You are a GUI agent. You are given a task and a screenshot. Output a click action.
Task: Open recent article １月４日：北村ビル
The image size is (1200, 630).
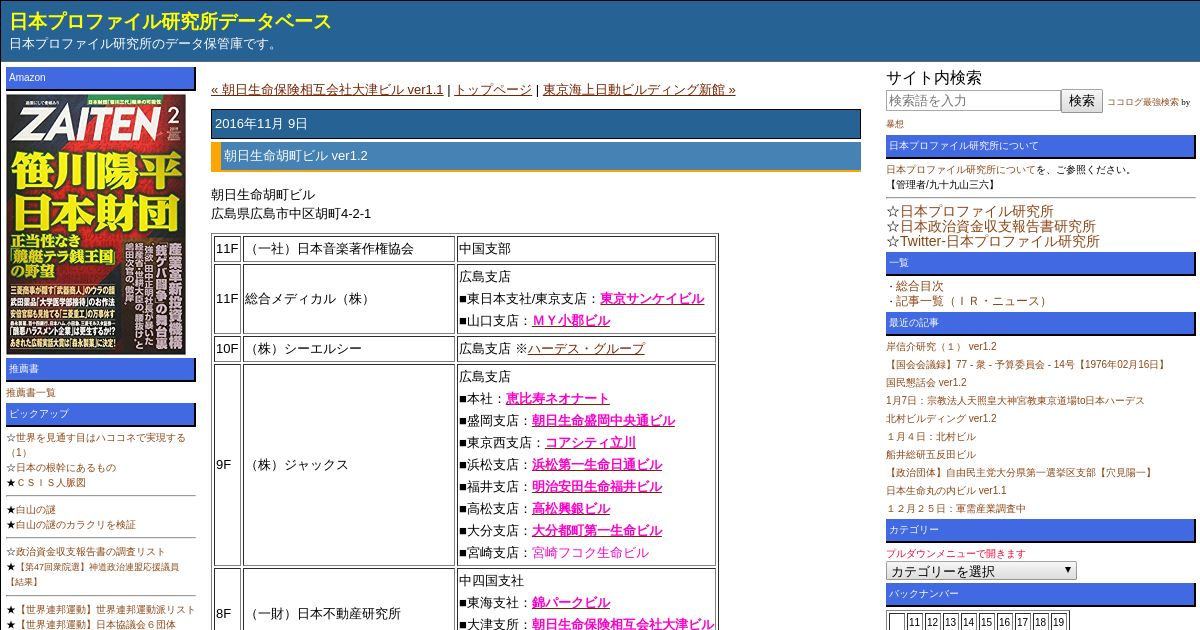coord(931,436)
